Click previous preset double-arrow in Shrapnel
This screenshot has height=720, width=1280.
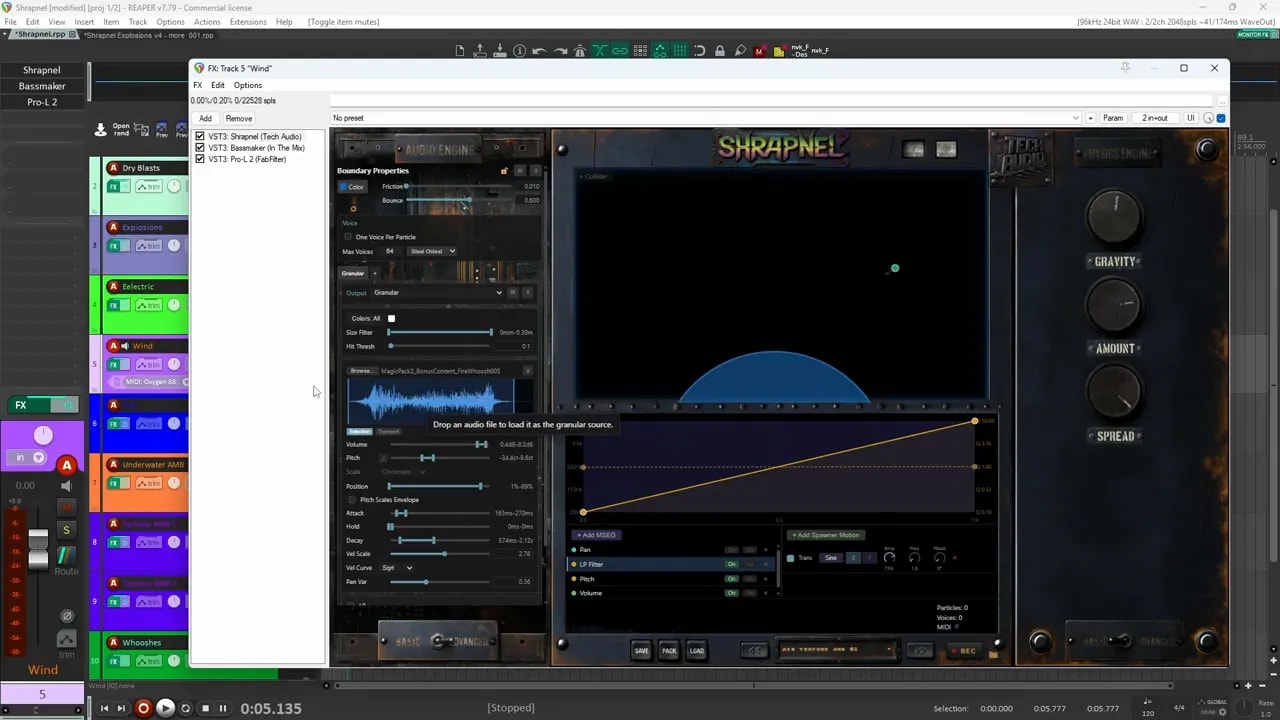755,650
